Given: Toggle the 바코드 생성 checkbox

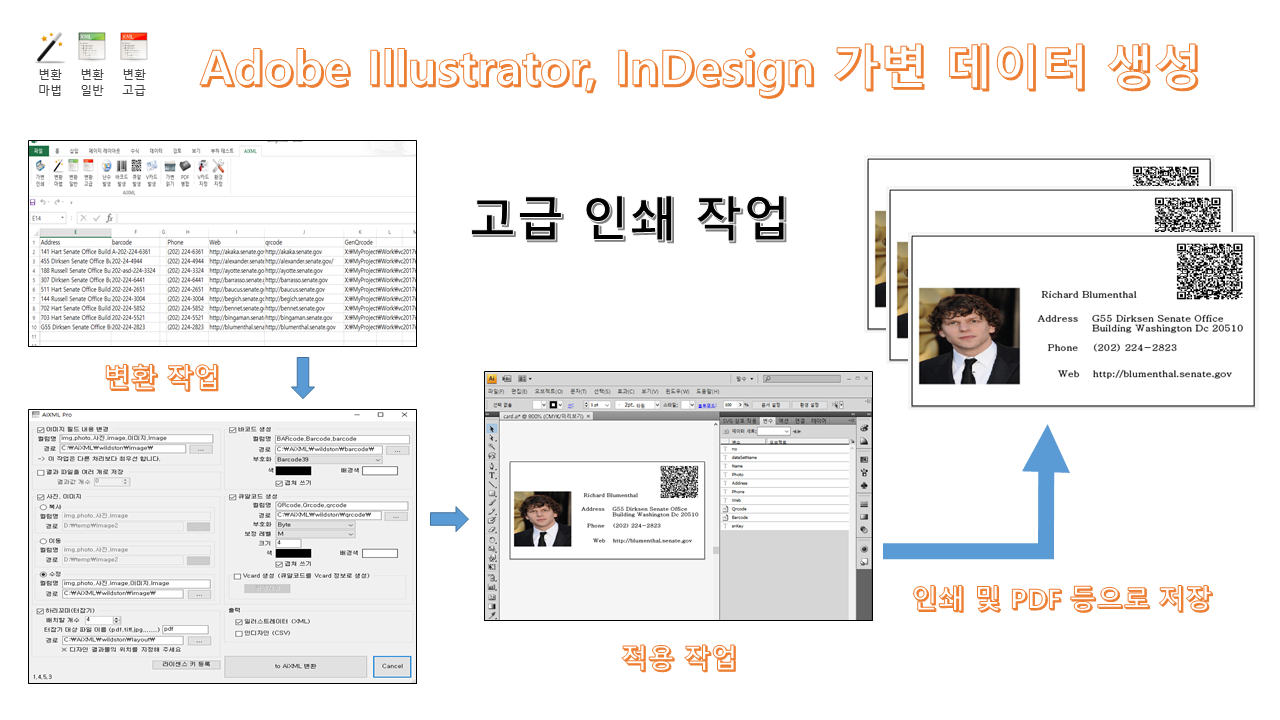Looking at the screenshot, I should [x=234, y=429].
